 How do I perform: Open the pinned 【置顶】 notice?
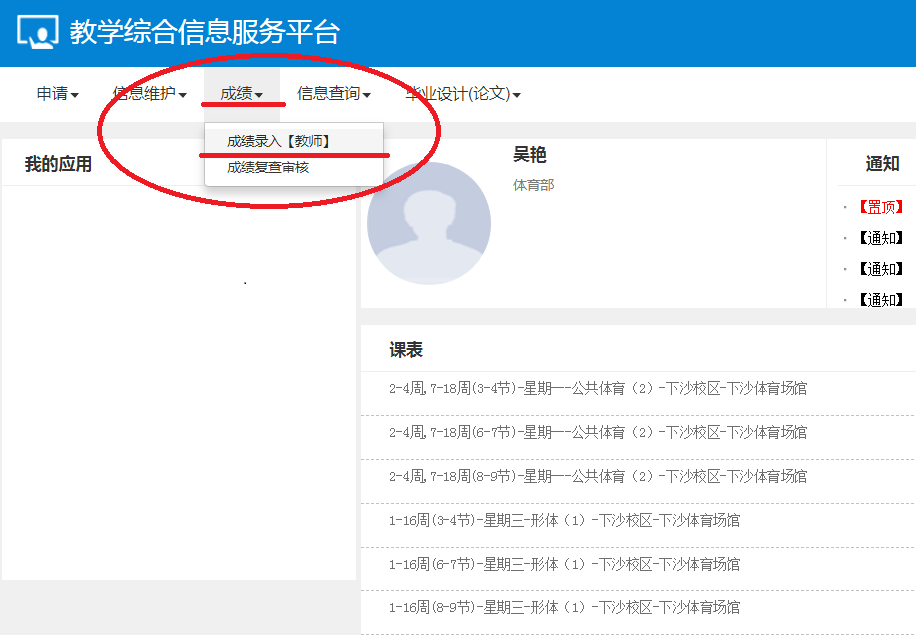pos(879,207)
